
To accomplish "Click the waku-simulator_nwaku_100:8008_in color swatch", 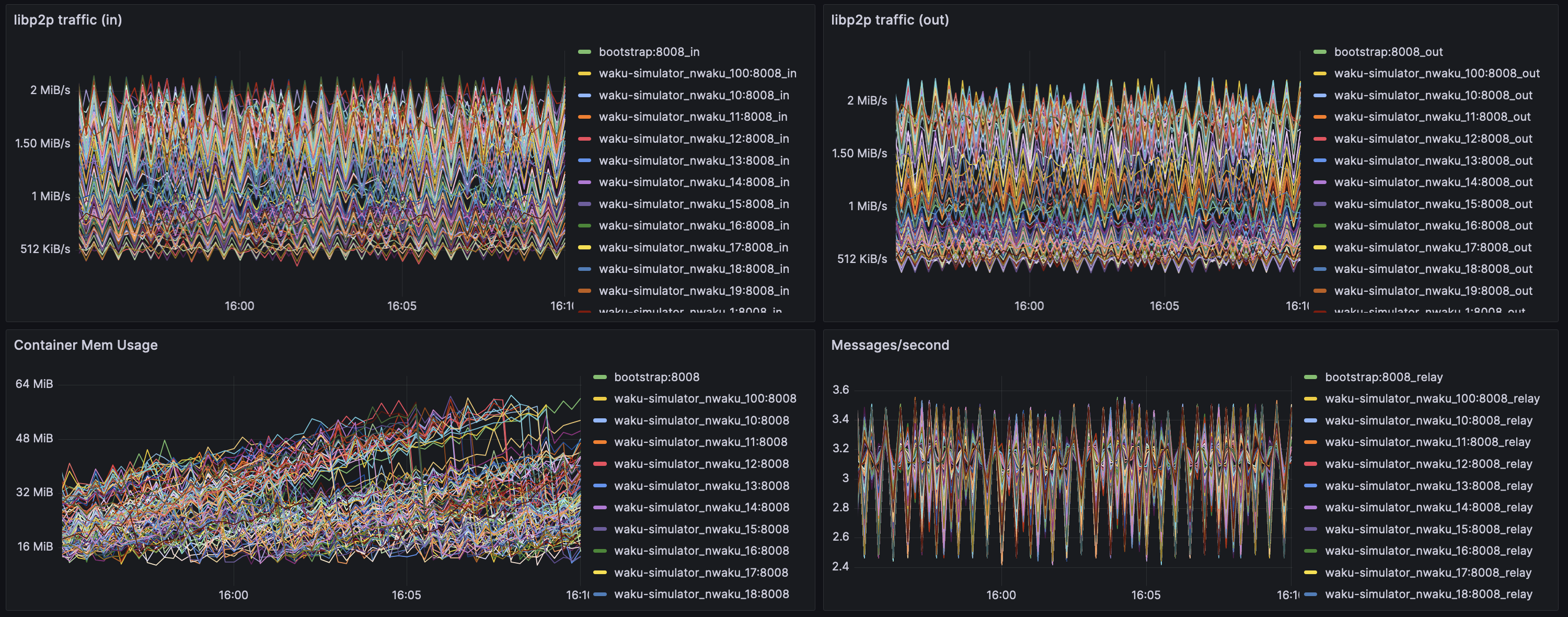I will (584, 74).
